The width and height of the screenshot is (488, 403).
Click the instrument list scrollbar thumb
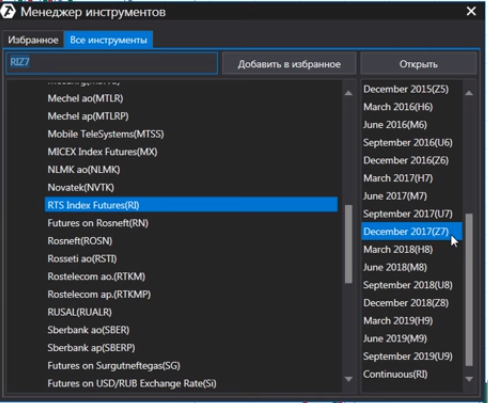(x=349, y=244)
